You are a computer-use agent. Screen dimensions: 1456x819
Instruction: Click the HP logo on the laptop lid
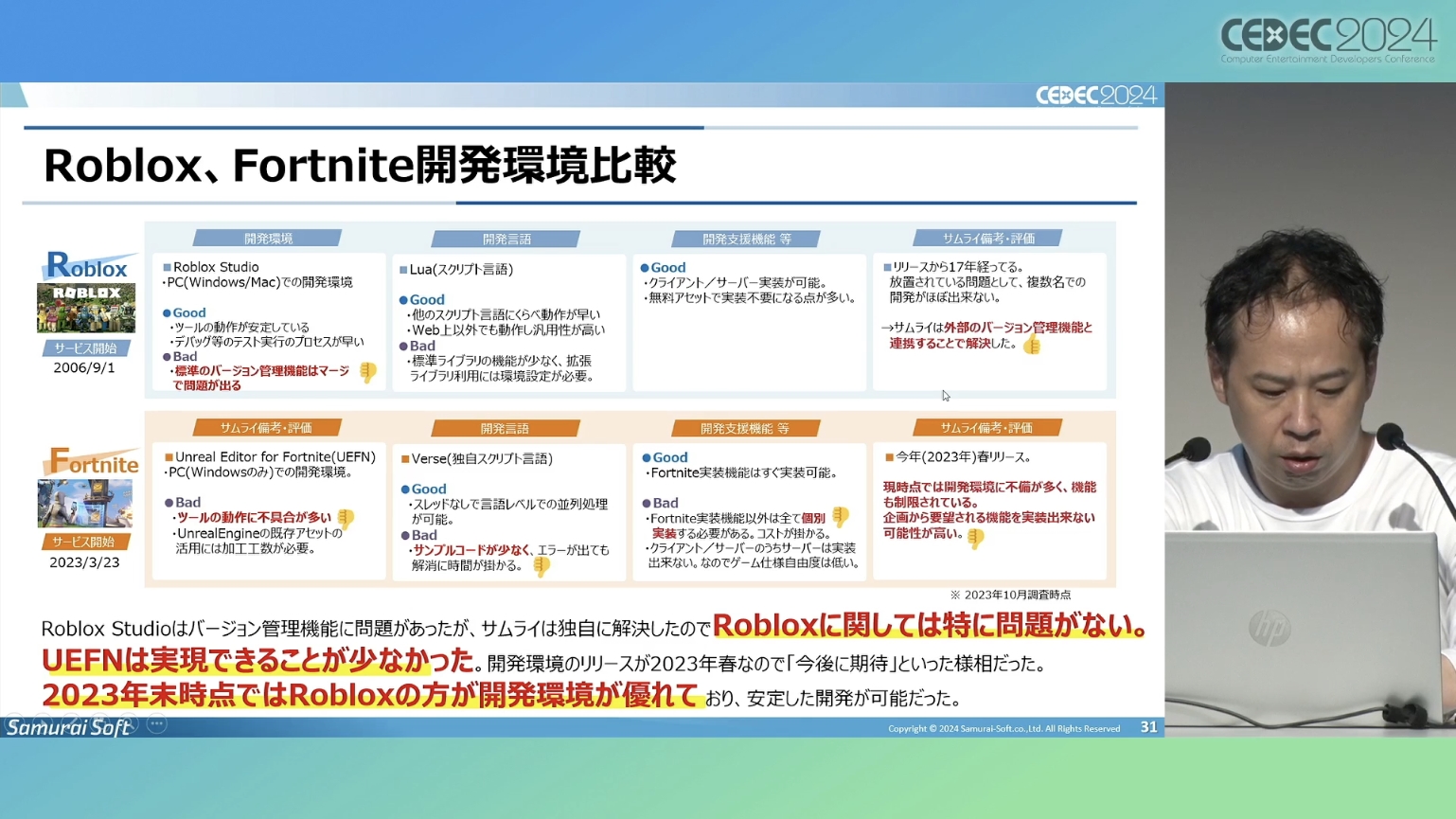tap(1269, 629)
